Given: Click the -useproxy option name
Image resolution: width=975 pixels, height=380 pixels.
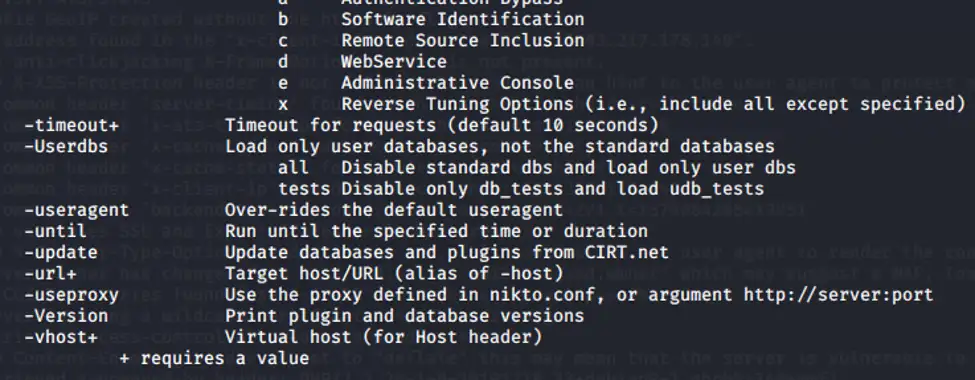Looking at the screenshot, I should [72, 294].
